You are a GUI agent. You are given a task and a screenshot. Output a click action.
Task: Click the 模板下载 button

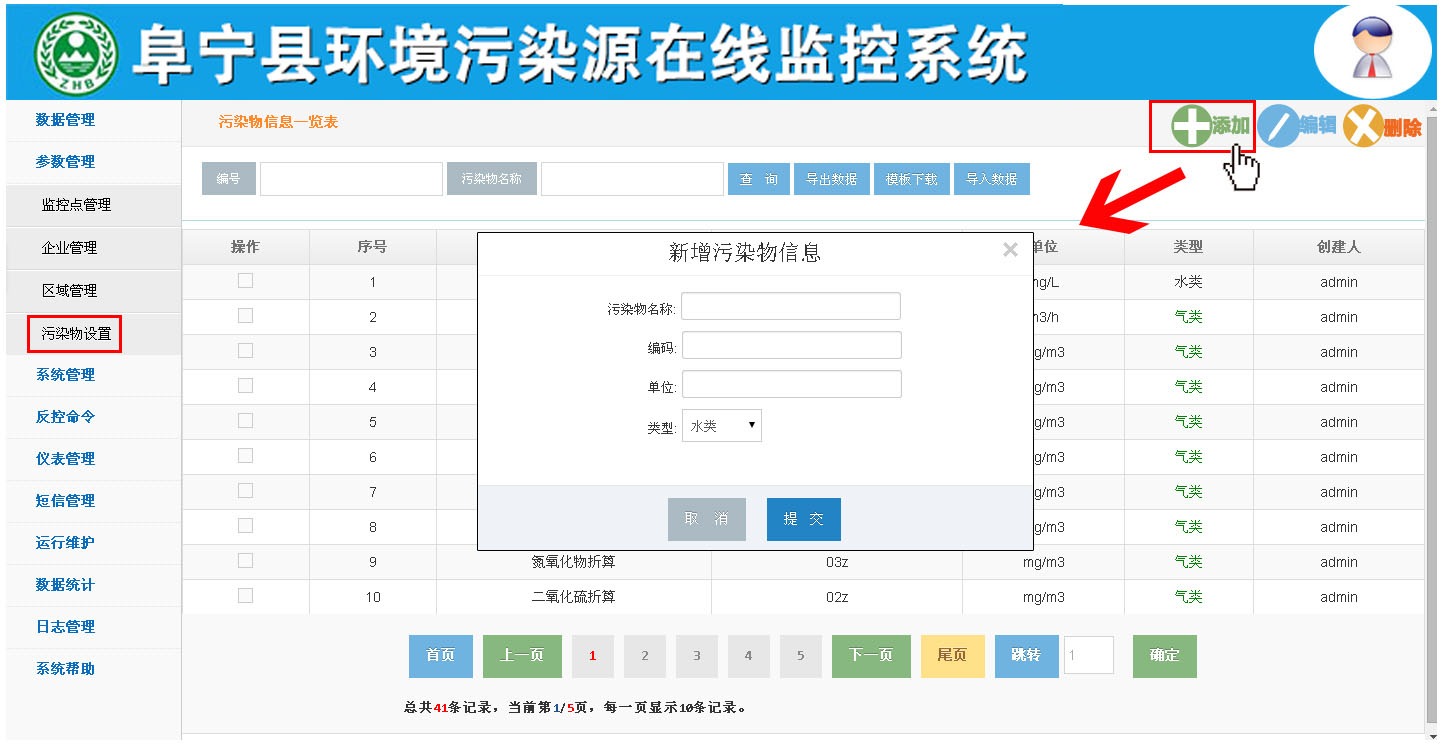click(x=912, y=179)
